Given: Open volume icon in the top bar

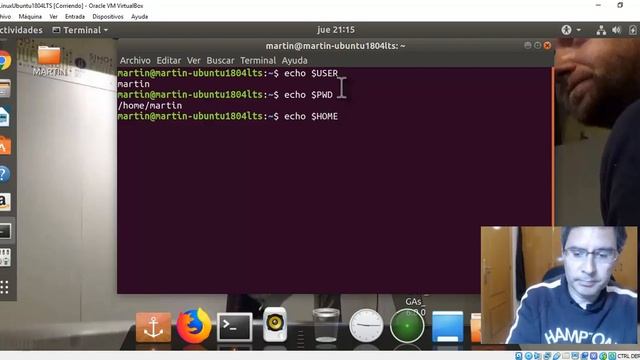Looking at the screenshot, I should pos(616,30).
